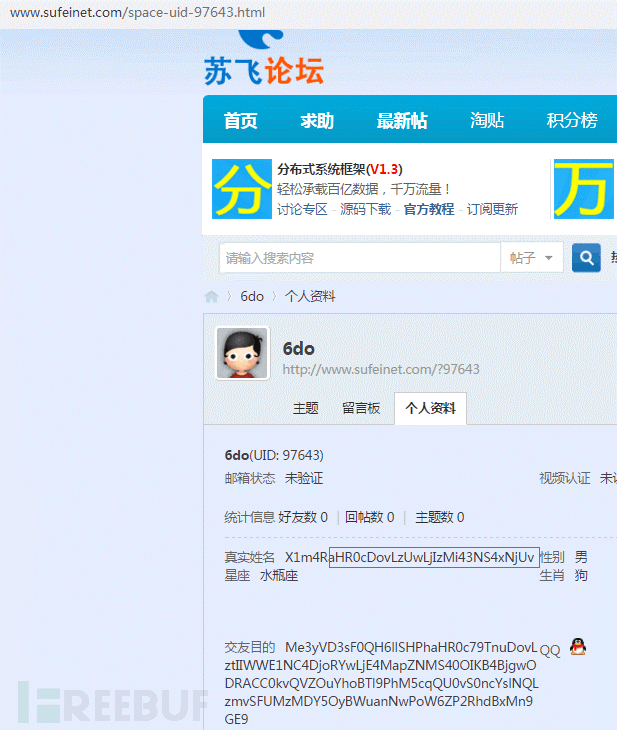The height and width of the screenshot is (730, 617).
Task: Click the 分布式系统框架(V1.3) title link
Action: pos(340,169)
